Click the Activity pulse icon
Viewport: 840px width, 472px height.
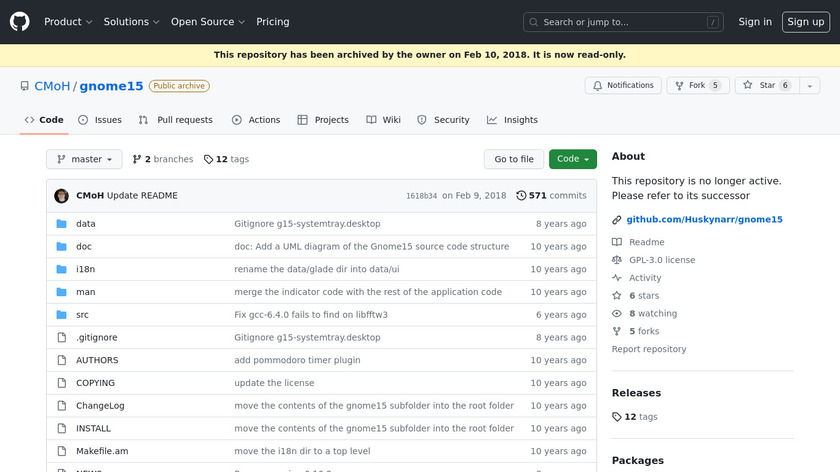(617, 278)
